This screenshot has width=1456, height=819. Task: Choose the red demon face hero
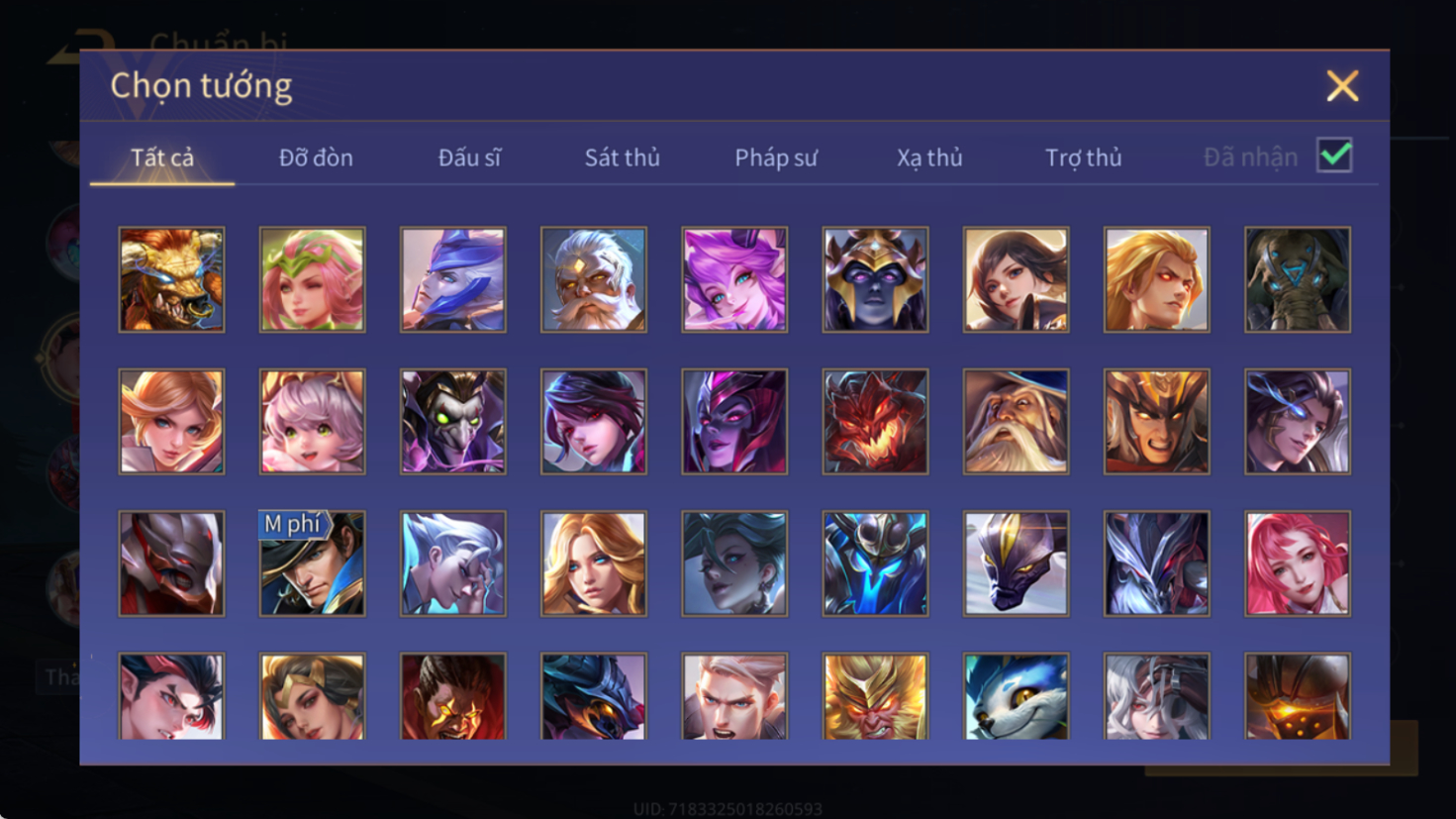point(875,422)
